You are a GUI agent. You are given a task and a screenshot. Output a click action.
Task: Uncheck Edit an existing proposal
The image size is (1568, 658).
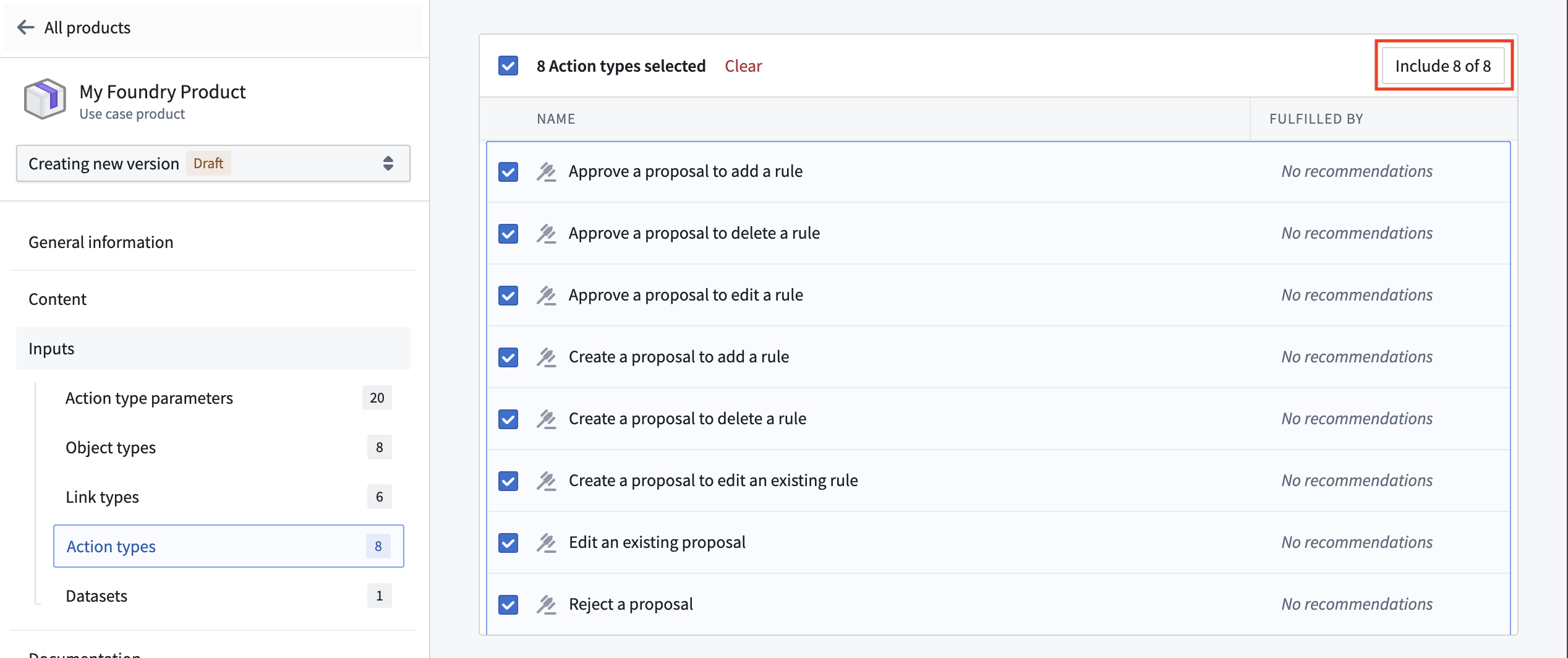[508, 542]
